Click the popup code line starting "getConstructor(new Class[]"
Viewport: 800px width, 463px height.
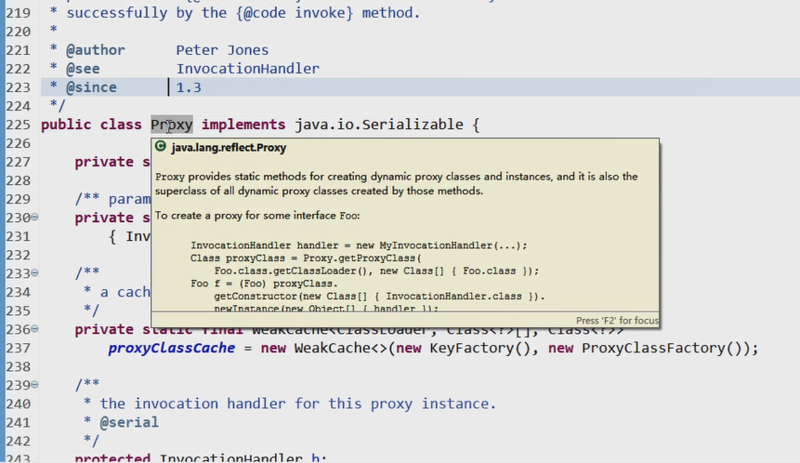pos(380,297)
